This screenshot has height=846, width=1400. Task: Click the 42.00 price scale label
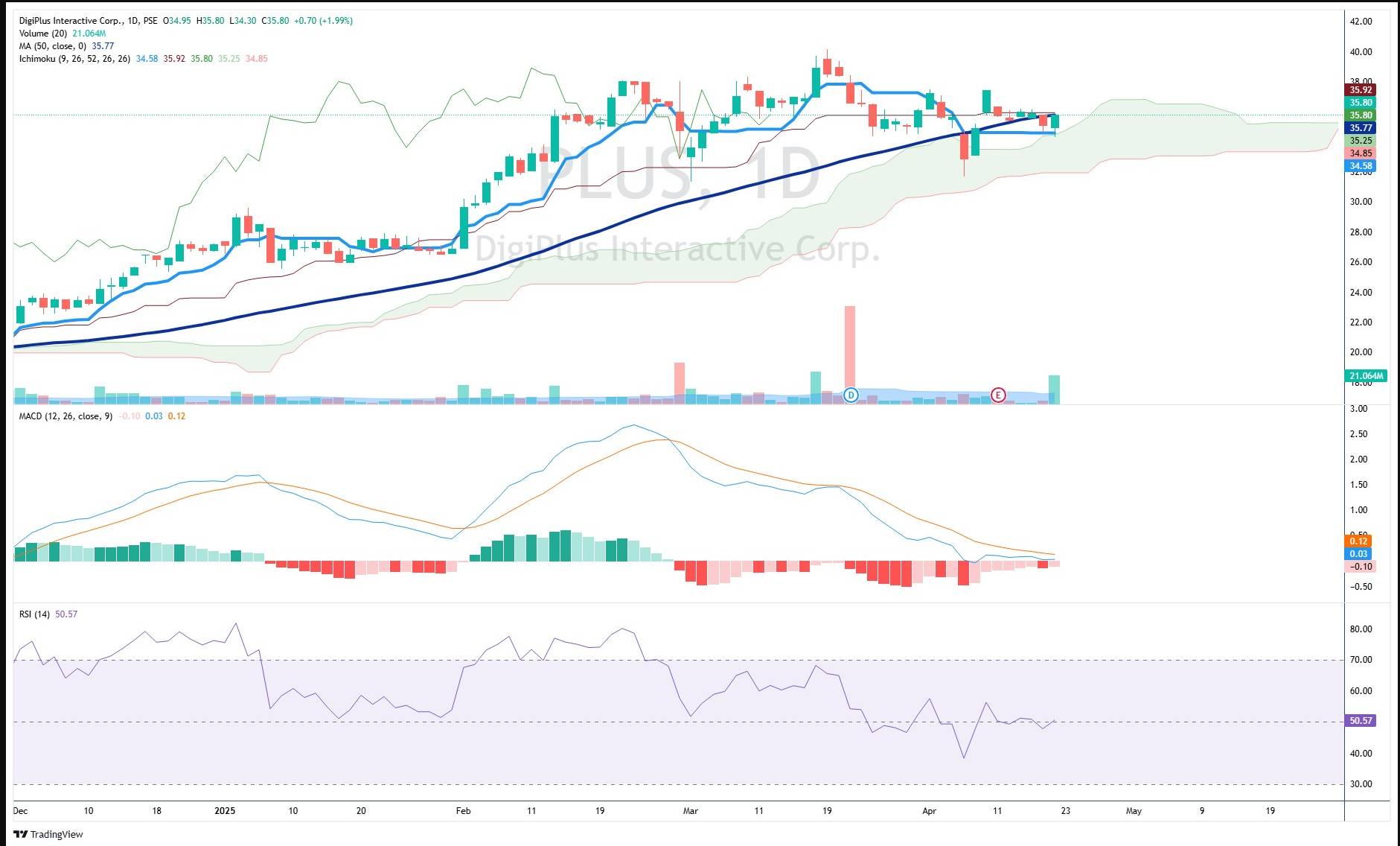pyautogui.click(x=1361, y=22)
